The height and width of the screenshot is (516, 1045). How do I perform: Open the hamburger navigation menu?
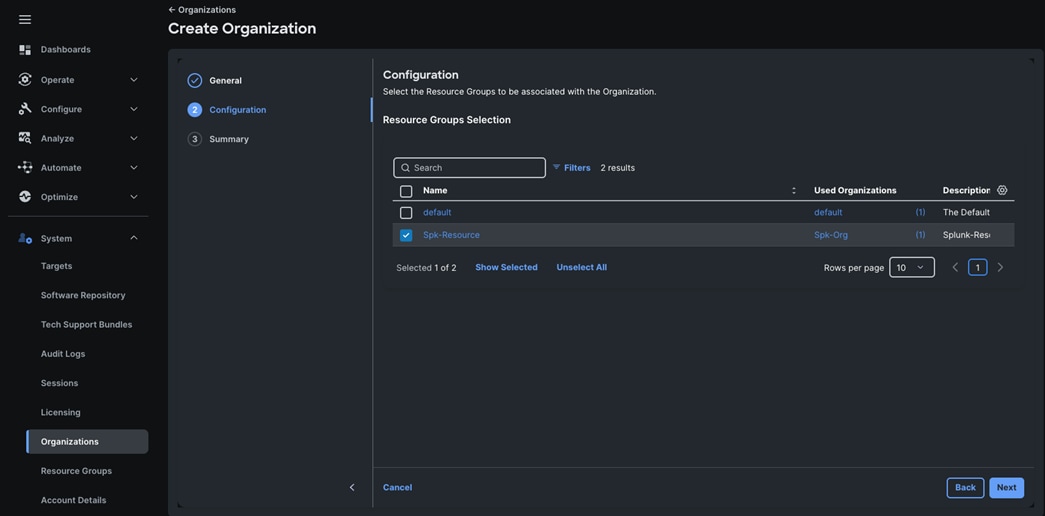click(x=25, y=19)
